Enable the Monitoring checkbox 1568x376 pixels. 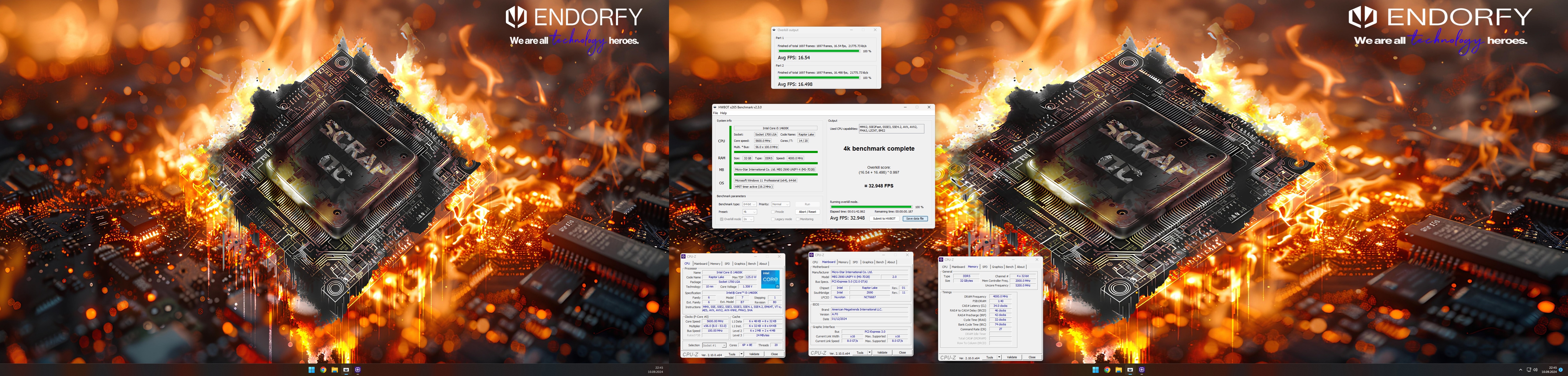tap(798, 219)
